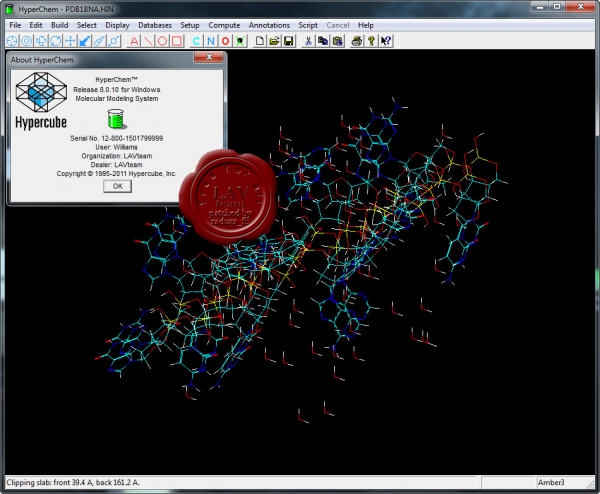
Task: Select the rectangle annotation tool
Action: point(177,41)
